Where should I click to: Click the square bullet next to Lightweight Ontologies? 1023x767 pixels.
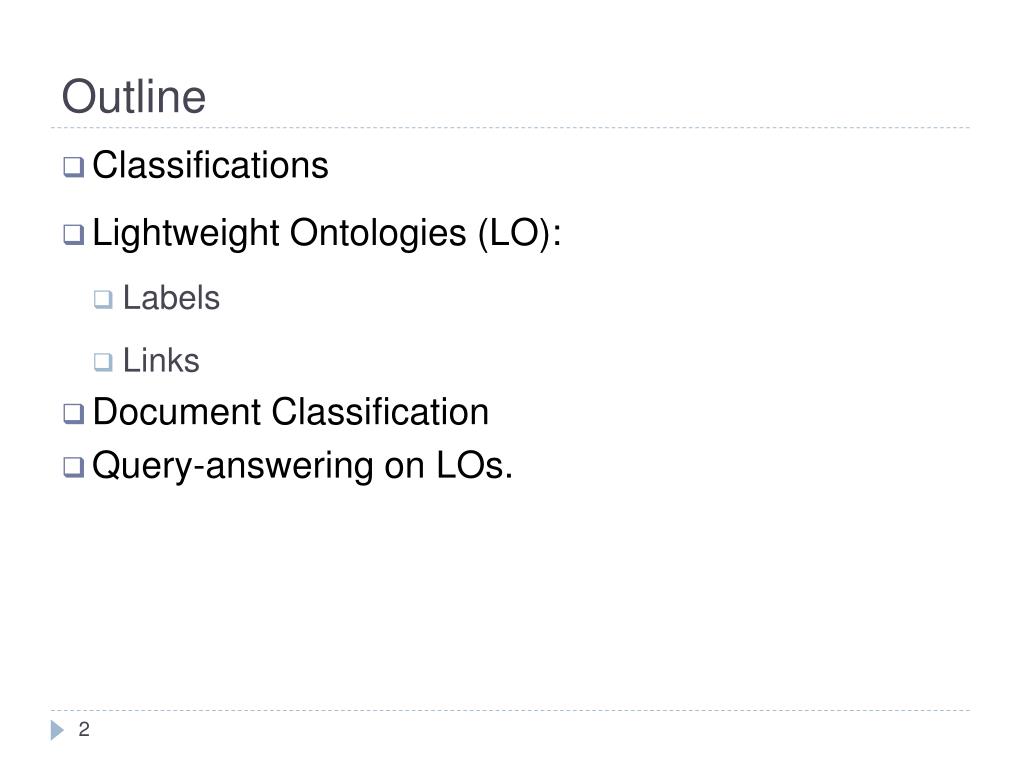click(74, 235)
